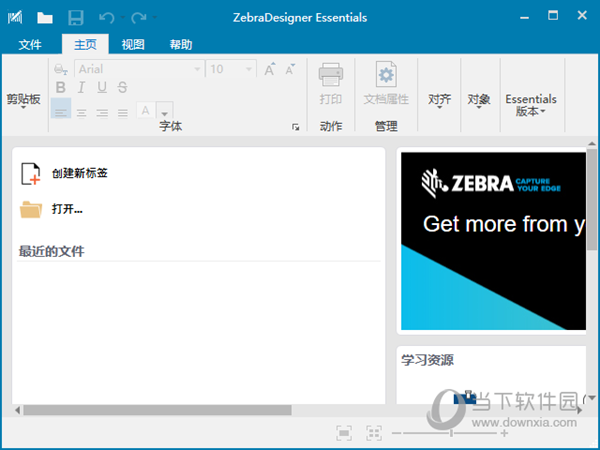
Task: Click 创建新标签 to create new label
Action: pyautogui.click(x=80, y=173)
